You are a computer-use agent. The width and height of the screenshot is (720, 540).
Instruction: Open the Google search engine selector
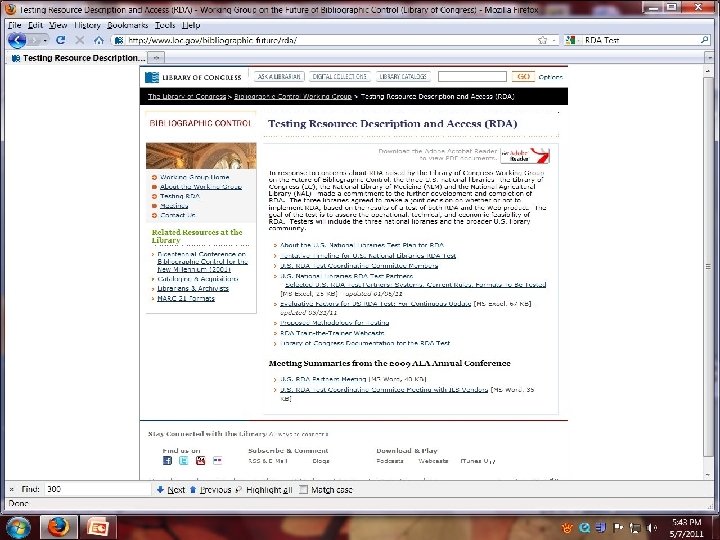click(x=572, y=40)
